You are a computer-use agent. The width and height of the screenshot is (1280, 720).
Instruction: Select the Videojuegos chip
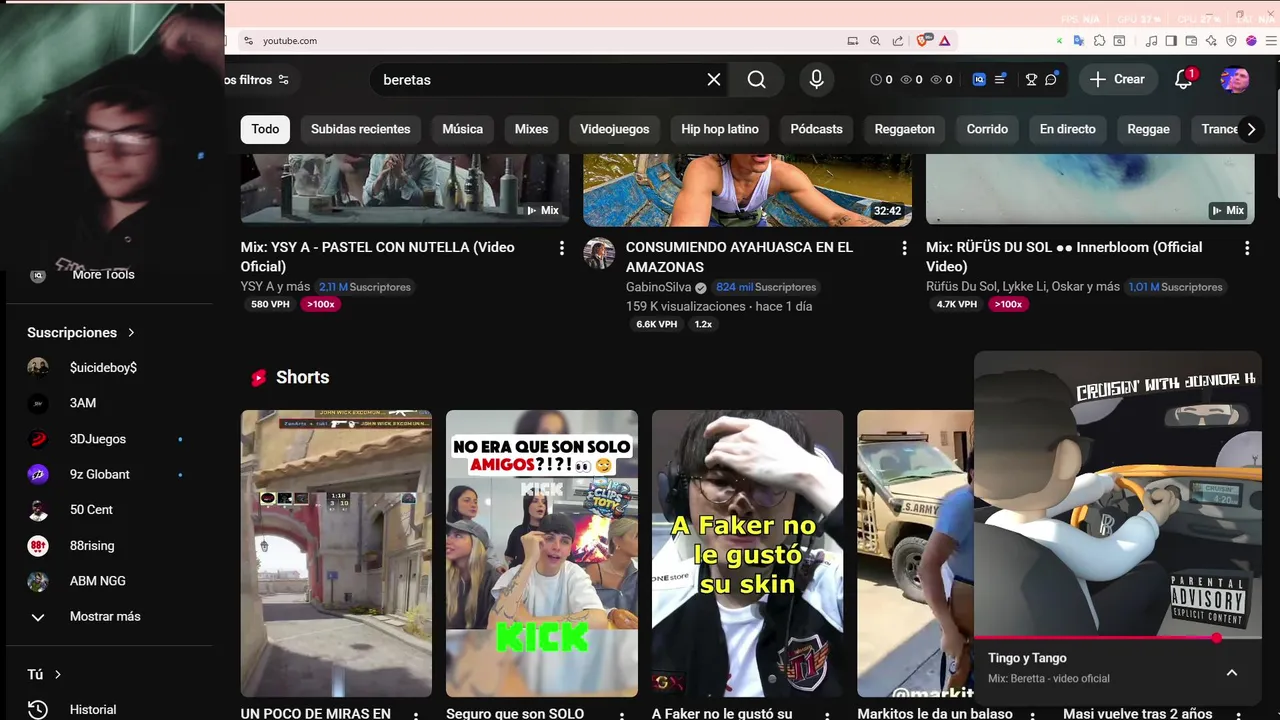pos(615,129)
